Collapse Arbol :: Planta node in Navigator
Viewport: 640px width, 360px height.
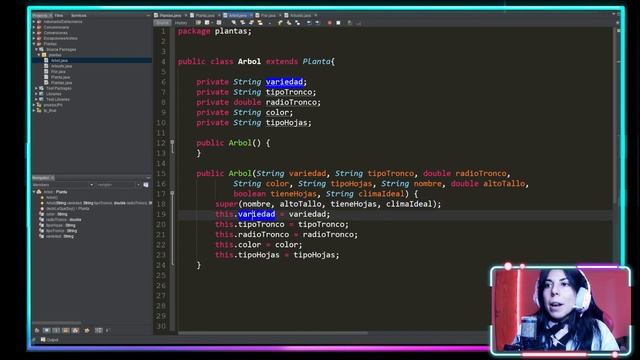(x=34, y=192)
